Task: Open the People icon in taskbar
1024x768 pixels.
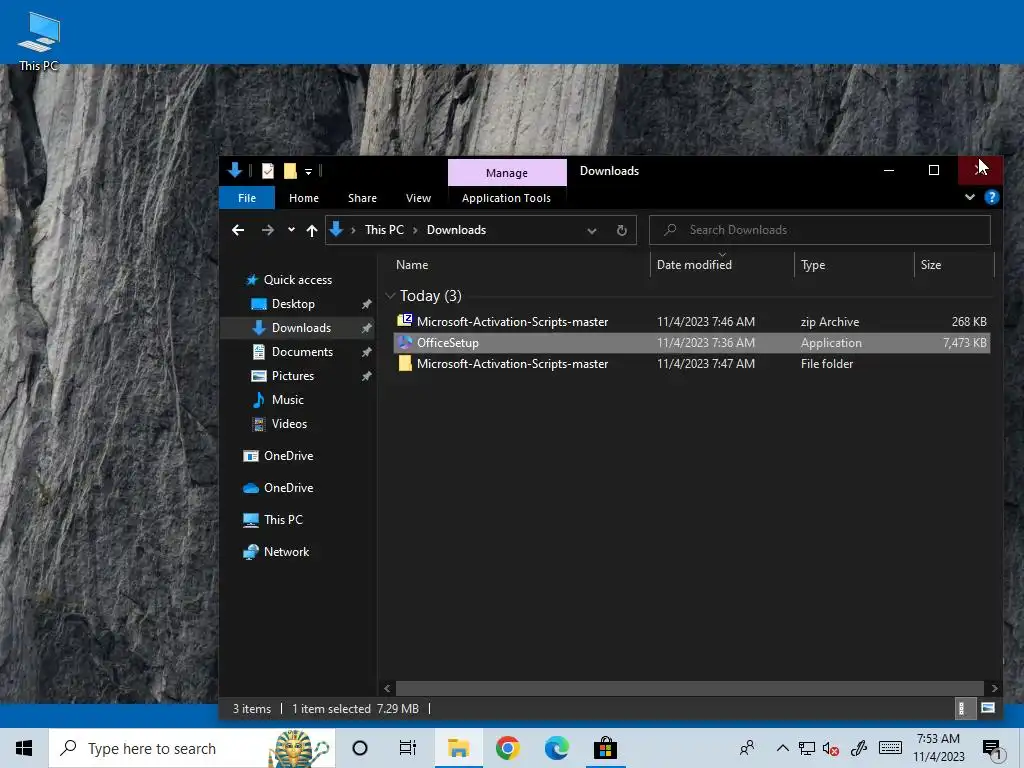Action: 747,748
